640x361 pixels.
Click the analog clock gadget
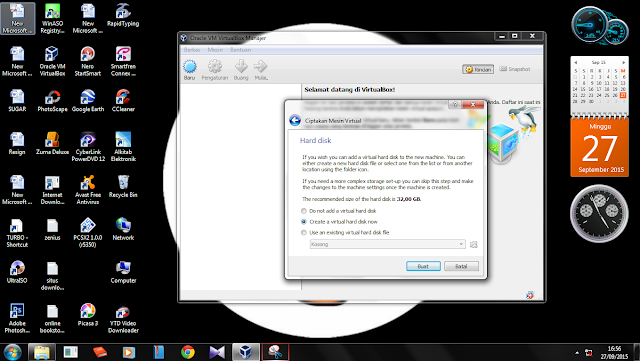click(x=599, y=214)
